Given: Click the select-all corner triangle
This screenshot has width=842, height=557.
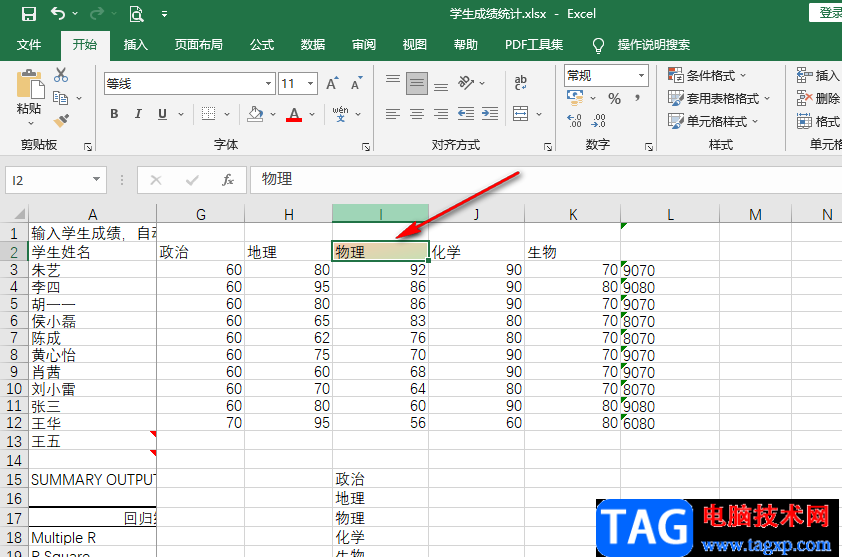Looking at the screenshot, I should (x=18, y=215).
